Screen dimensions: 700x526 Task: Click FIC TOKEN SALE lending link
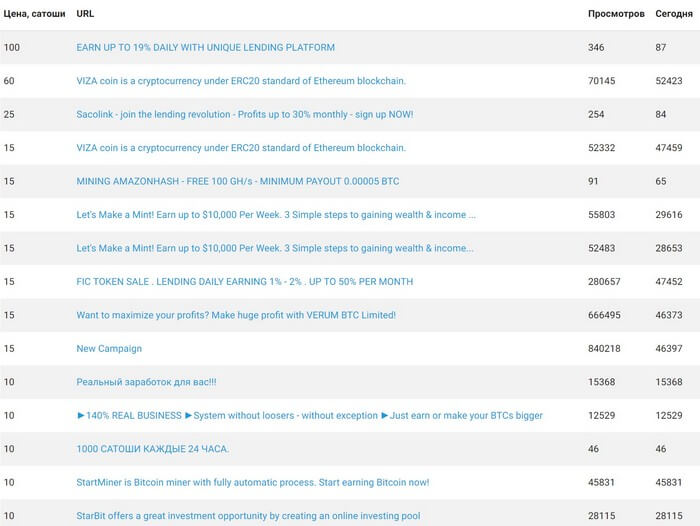[244, 282]
